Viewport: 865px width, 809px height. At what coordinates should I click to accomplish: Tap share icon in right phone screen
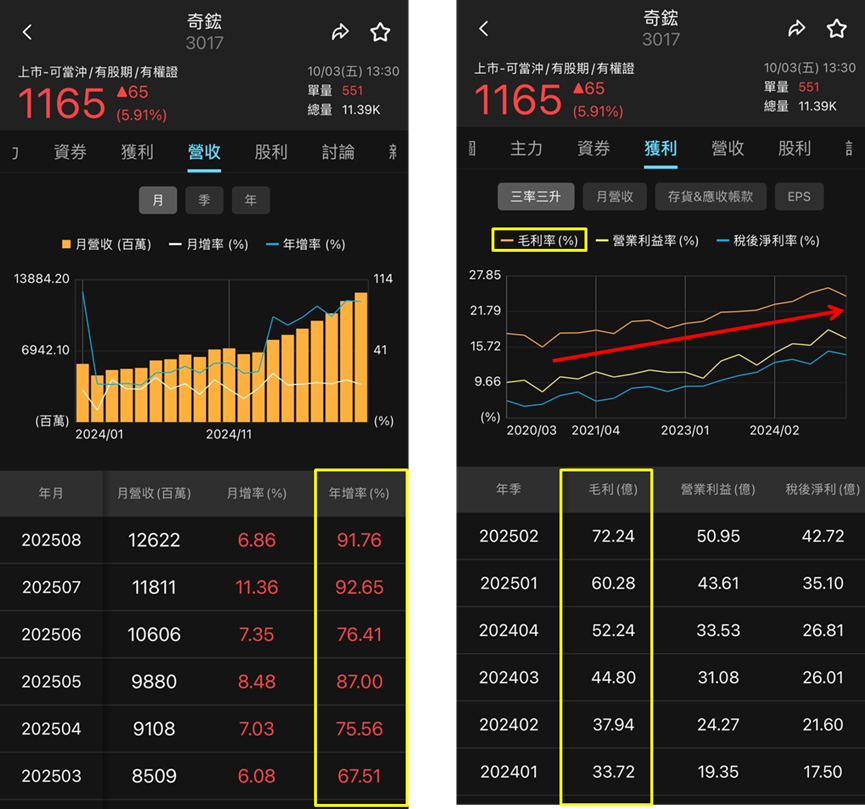coord(796,29)
